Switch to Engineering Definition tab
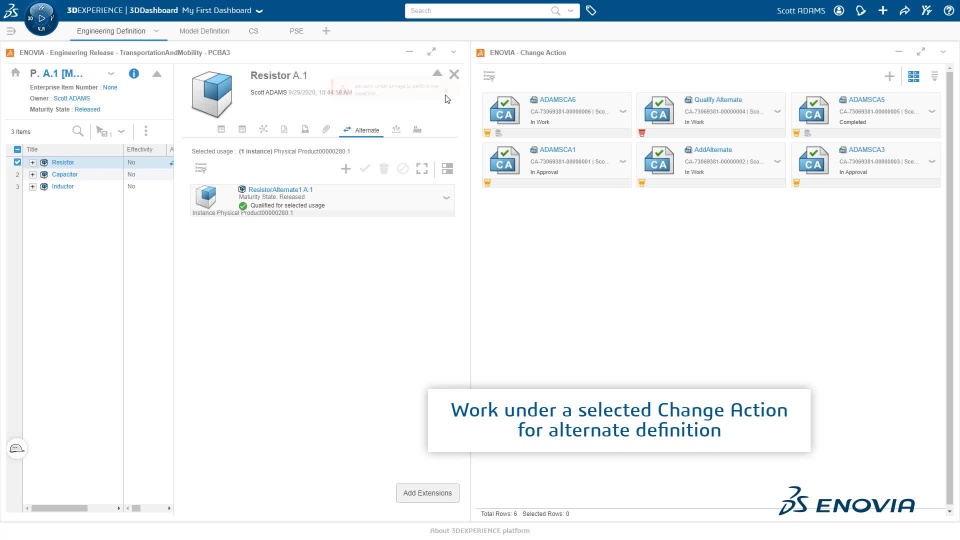The image size is (960, 540). pos(111,31)
